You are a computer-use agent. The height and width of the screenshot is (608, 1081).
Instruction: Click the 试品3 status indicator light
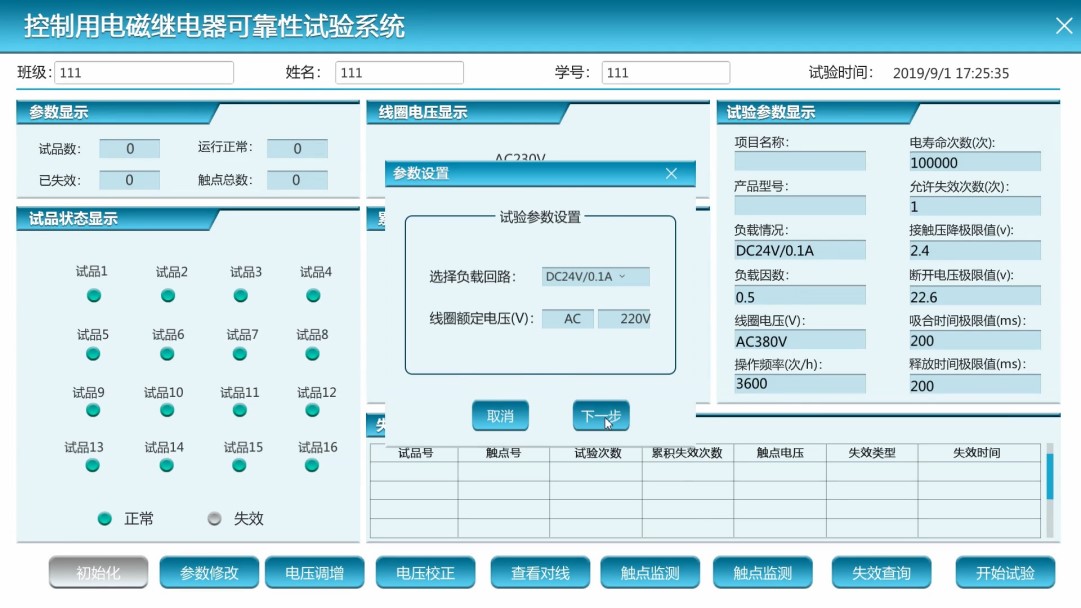click(x=241, y=296)
